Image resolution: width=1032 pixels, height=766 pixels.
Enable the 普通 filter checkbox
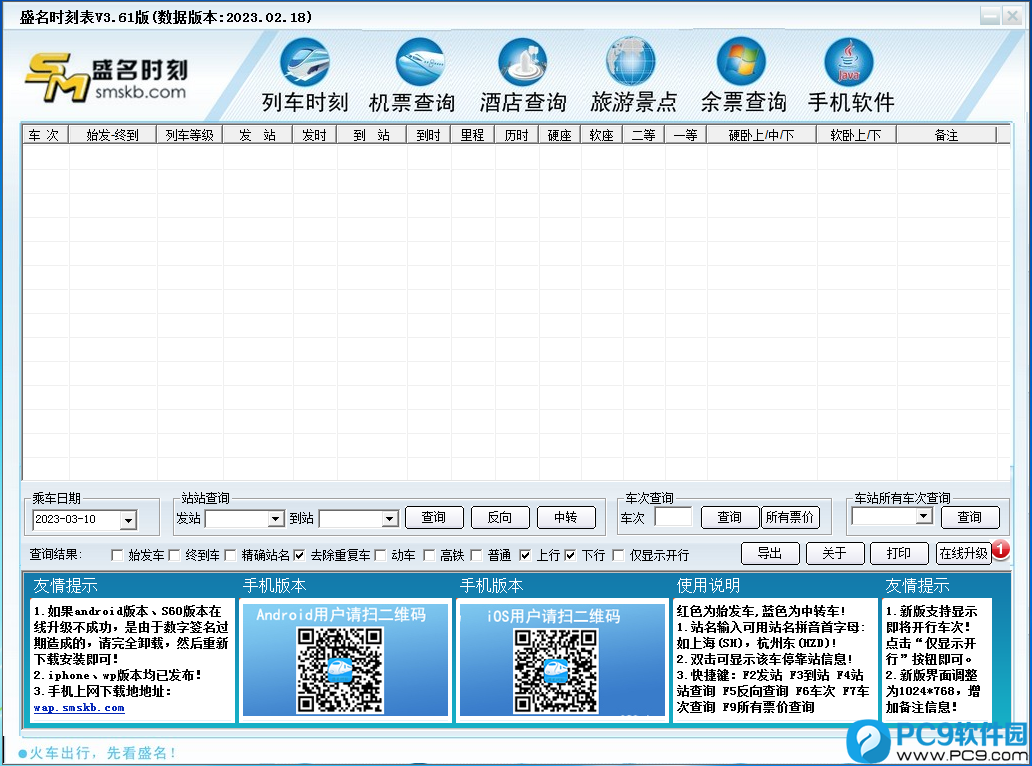[x=477, y=555]
